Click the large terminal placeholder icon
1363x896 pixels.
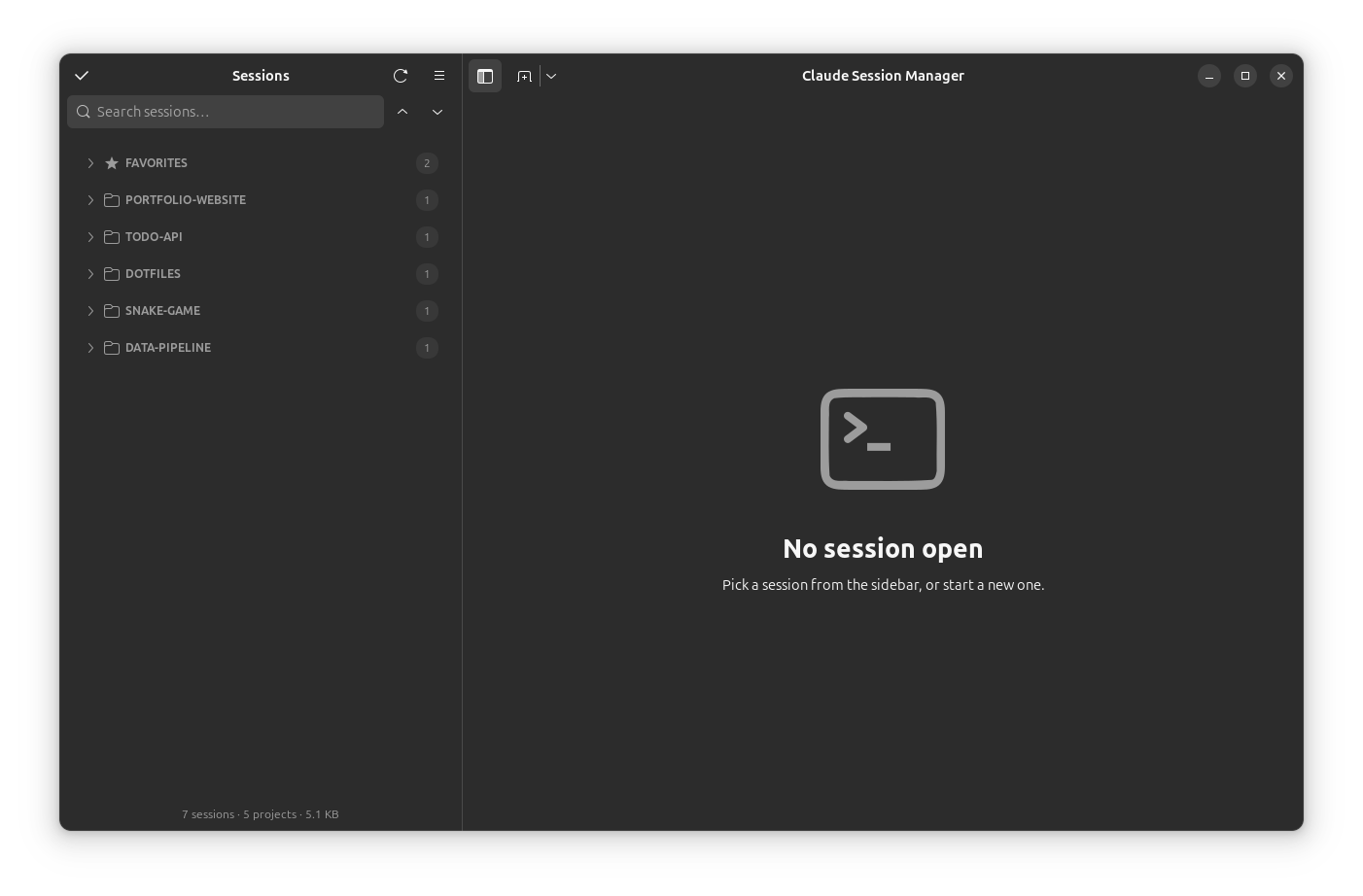(883, 439)
